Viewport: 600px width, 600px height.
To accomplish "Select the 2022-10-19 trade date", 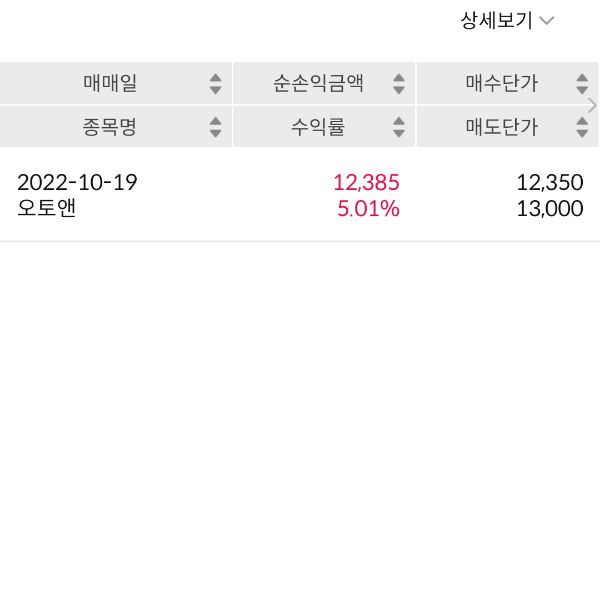I will [77, 183].
